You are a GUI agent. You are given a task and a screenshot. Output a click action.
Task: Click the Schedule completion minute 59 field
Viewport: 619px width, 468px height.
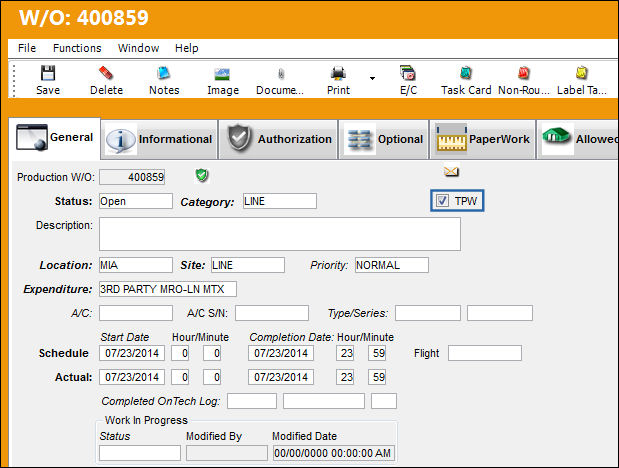pyautogui.click(x=377, y=353)
